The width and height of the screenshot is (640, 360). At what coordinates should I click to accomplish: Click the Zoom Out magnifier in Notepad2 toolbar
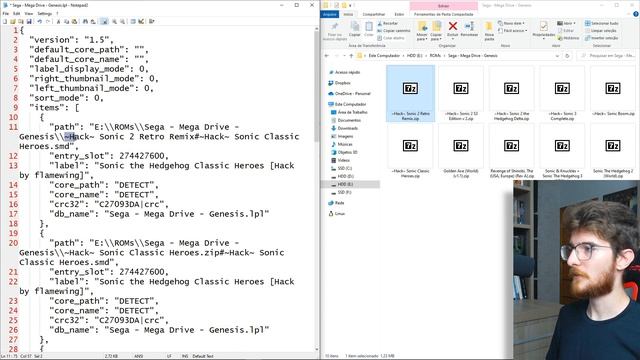pos(122,21)
